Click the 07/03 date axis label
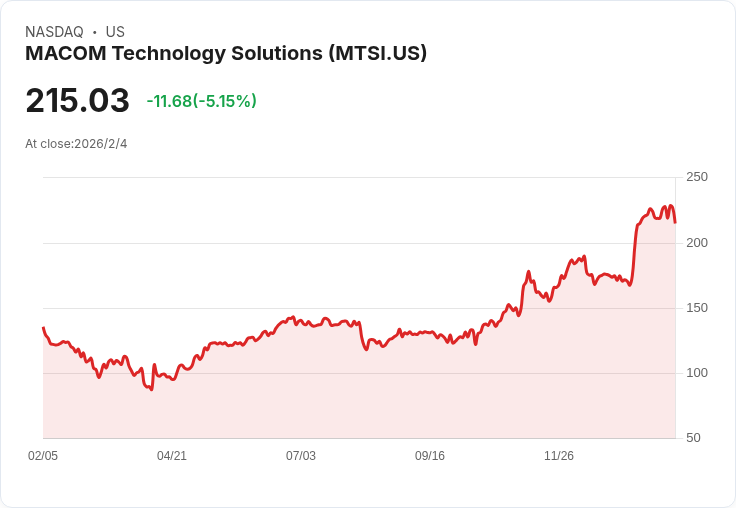The width and height of the screenshot is (736, 508). pyautogui.click(x=301, y=455)
